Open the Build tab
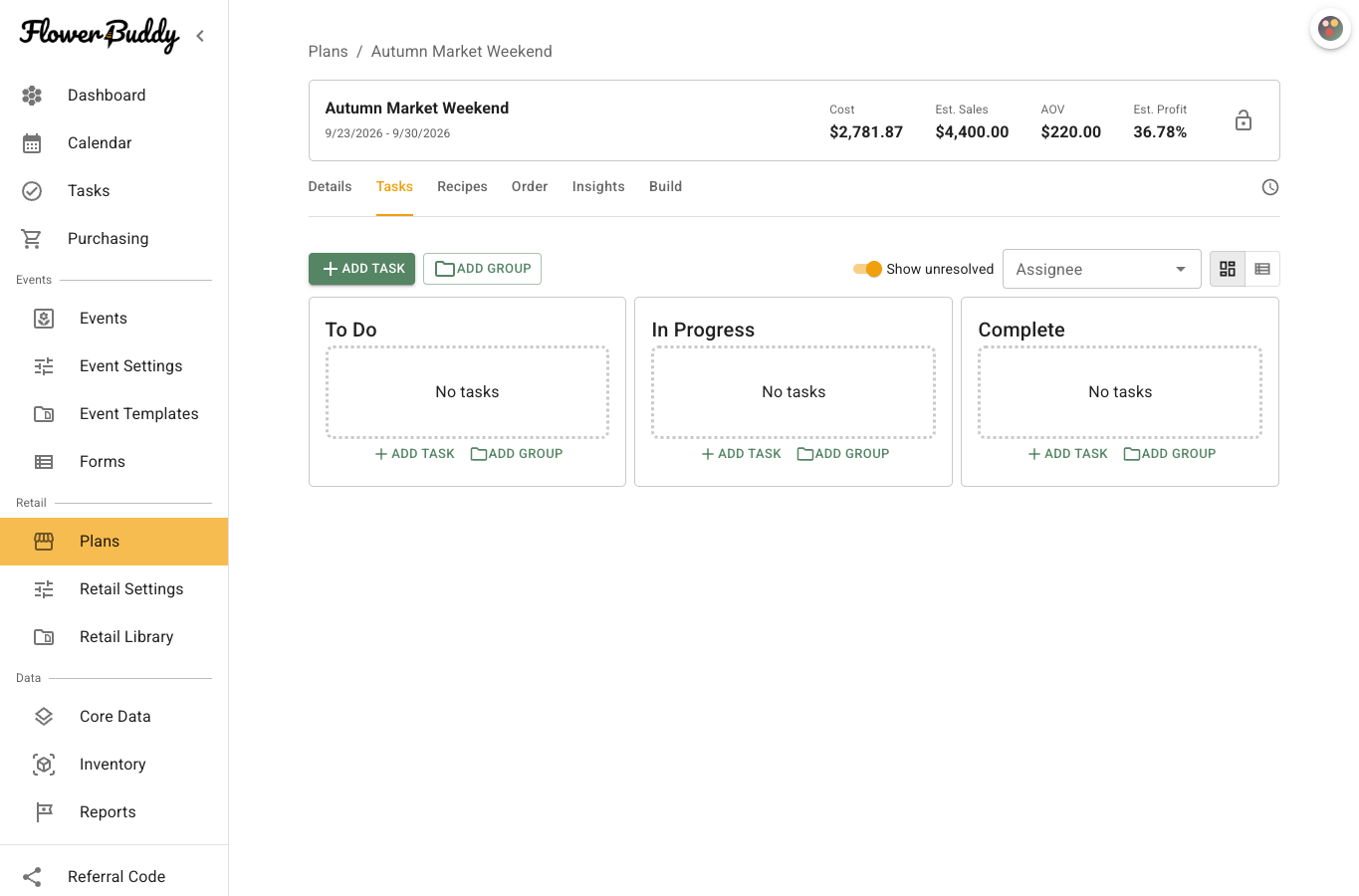The height and width of the screenshot is (896, 1359). [666, 187]
